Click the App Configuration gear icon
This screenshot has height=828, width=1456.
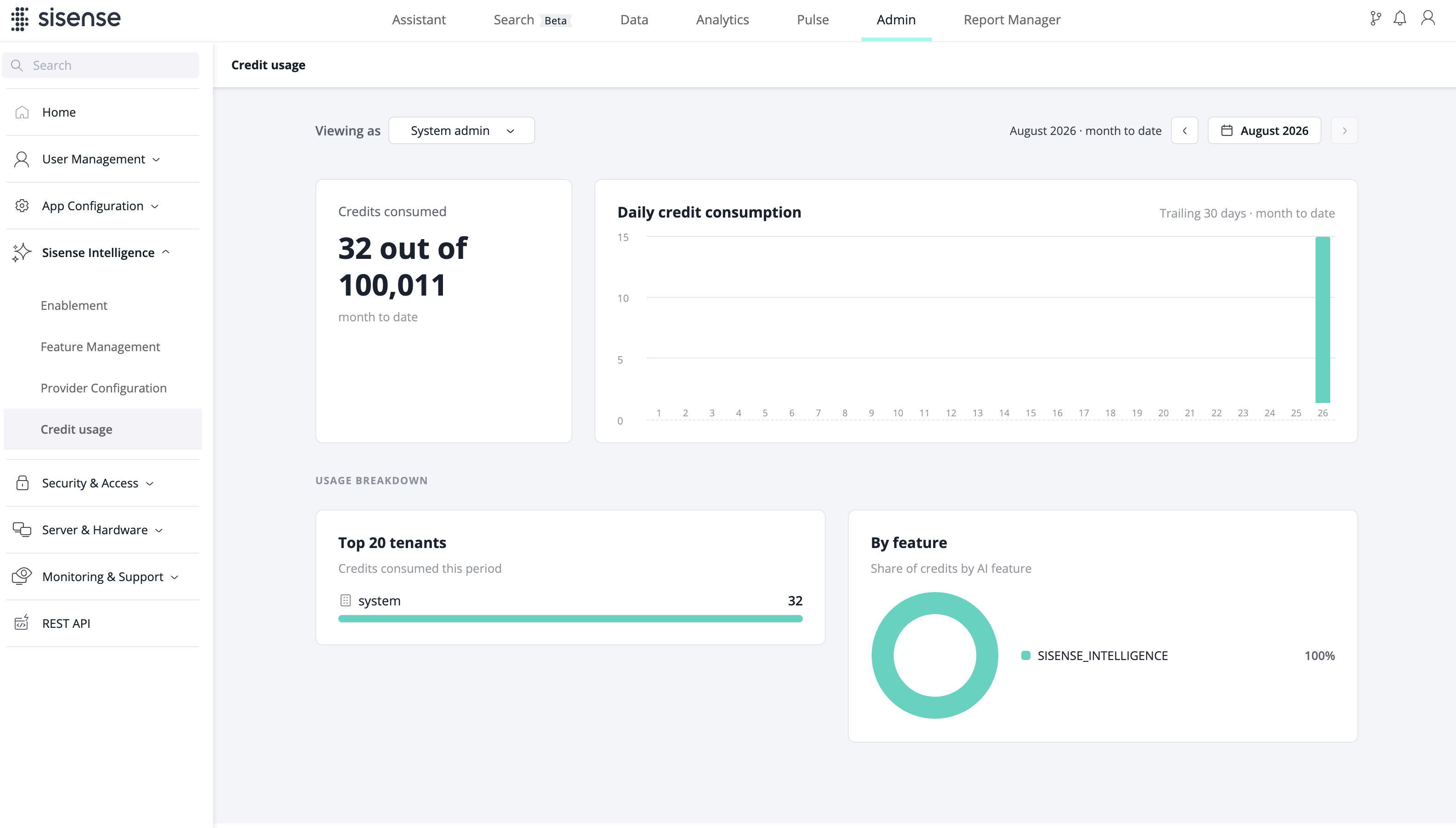22,206
